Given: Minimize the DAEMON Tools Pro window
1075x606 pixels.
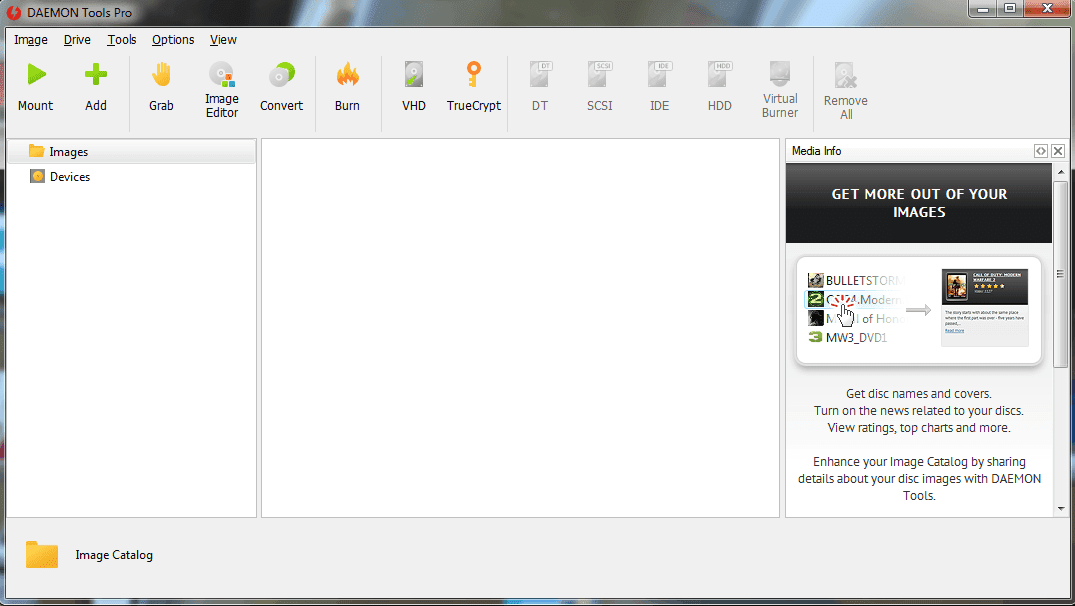Looking at the screenshot, I should 983,9.
